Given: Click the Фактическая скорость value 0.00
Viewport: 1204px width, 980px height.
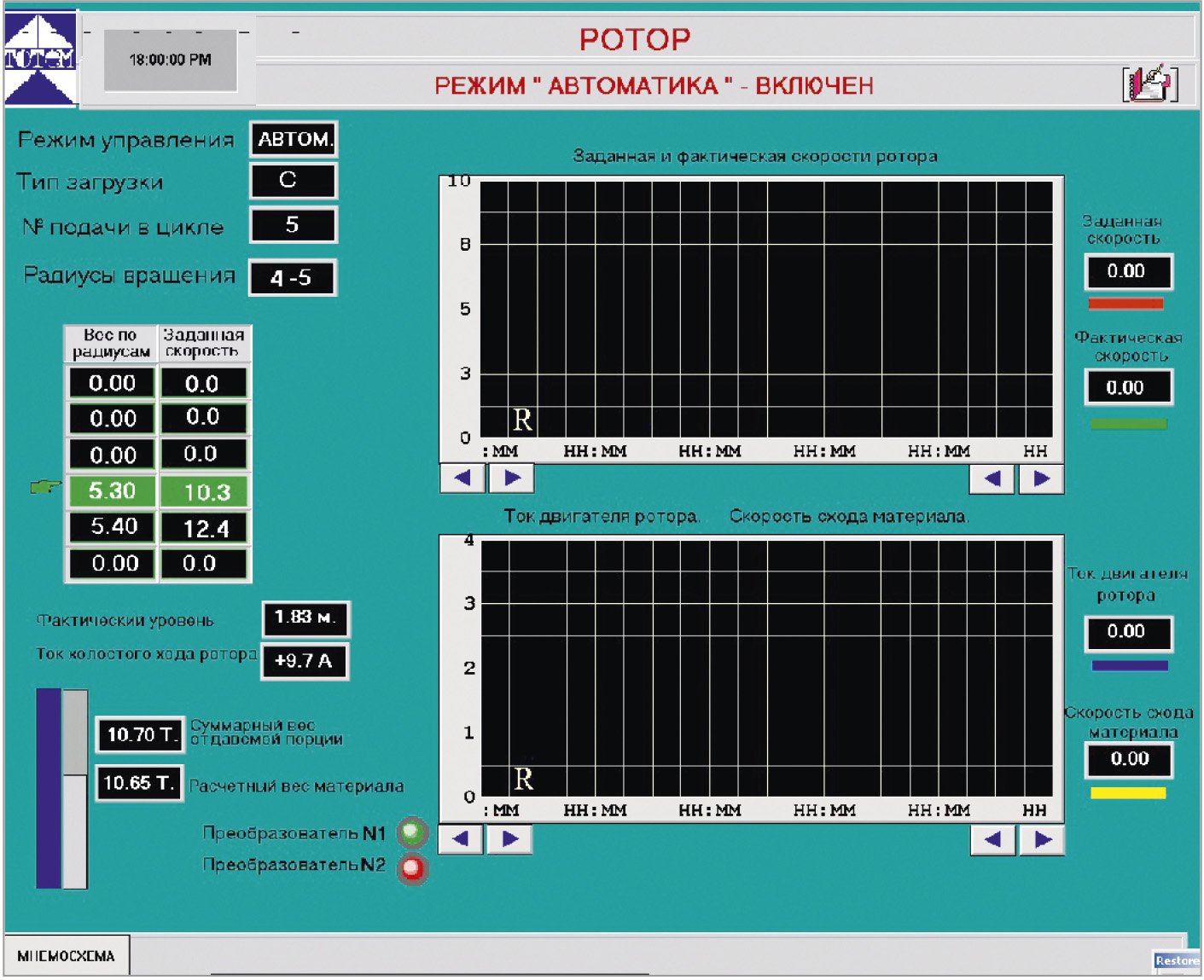Looking at the screenshot, I should coord(1129,387).
